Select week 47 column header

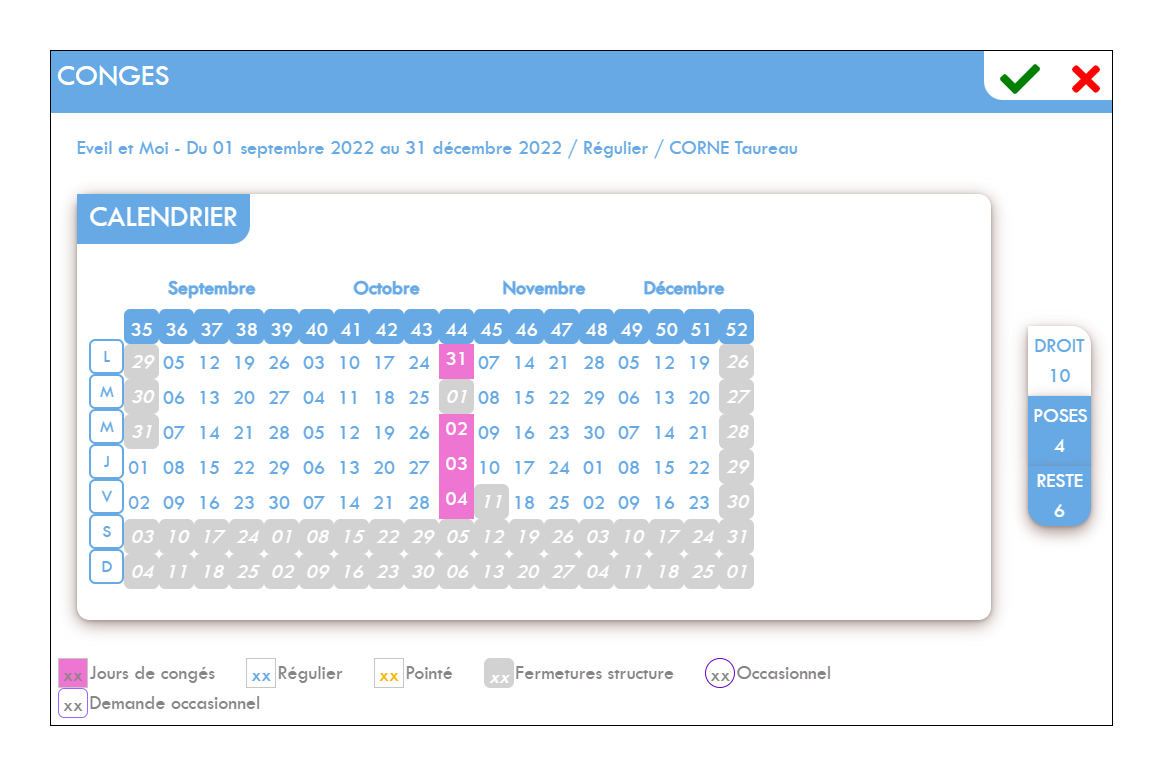561,328
